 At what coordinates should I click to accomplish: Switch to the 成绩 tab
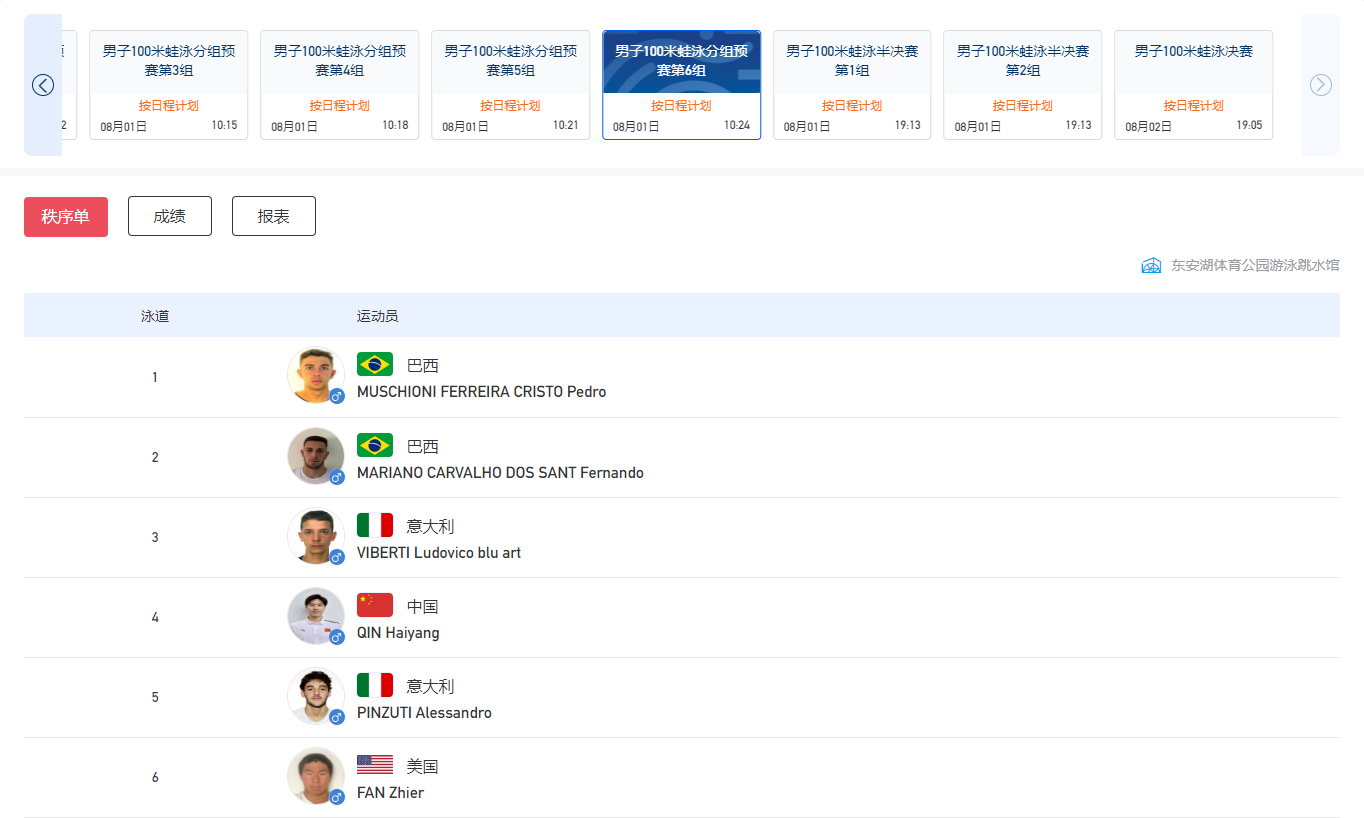[x=169, y=216]
